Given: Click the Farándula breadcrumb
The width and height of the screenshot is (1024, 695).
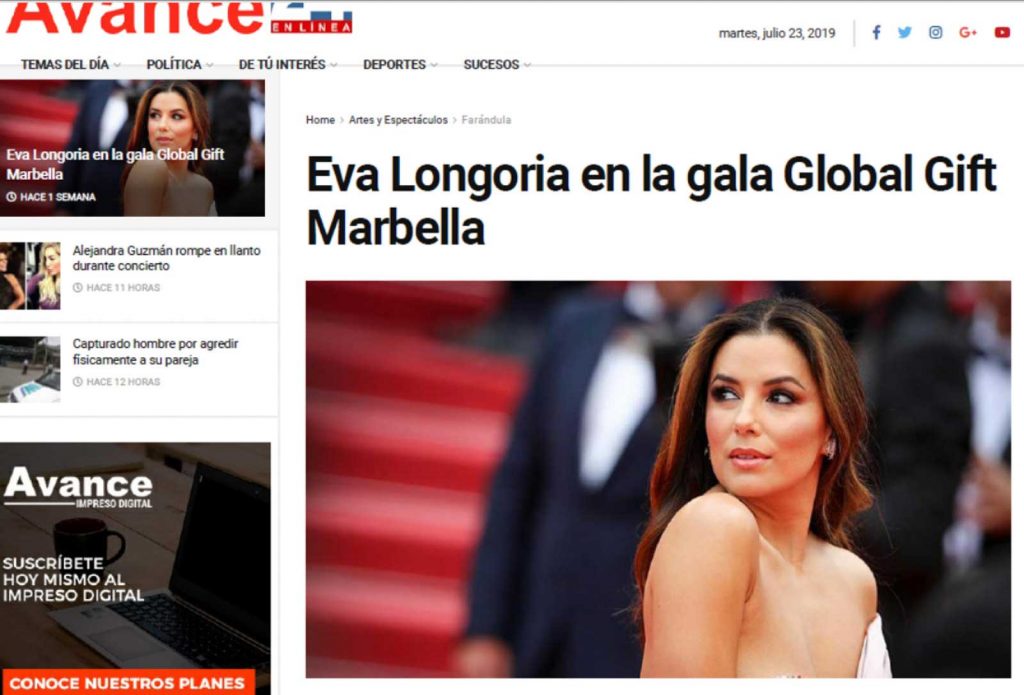Looking at the screenshot, I should 487,120.
